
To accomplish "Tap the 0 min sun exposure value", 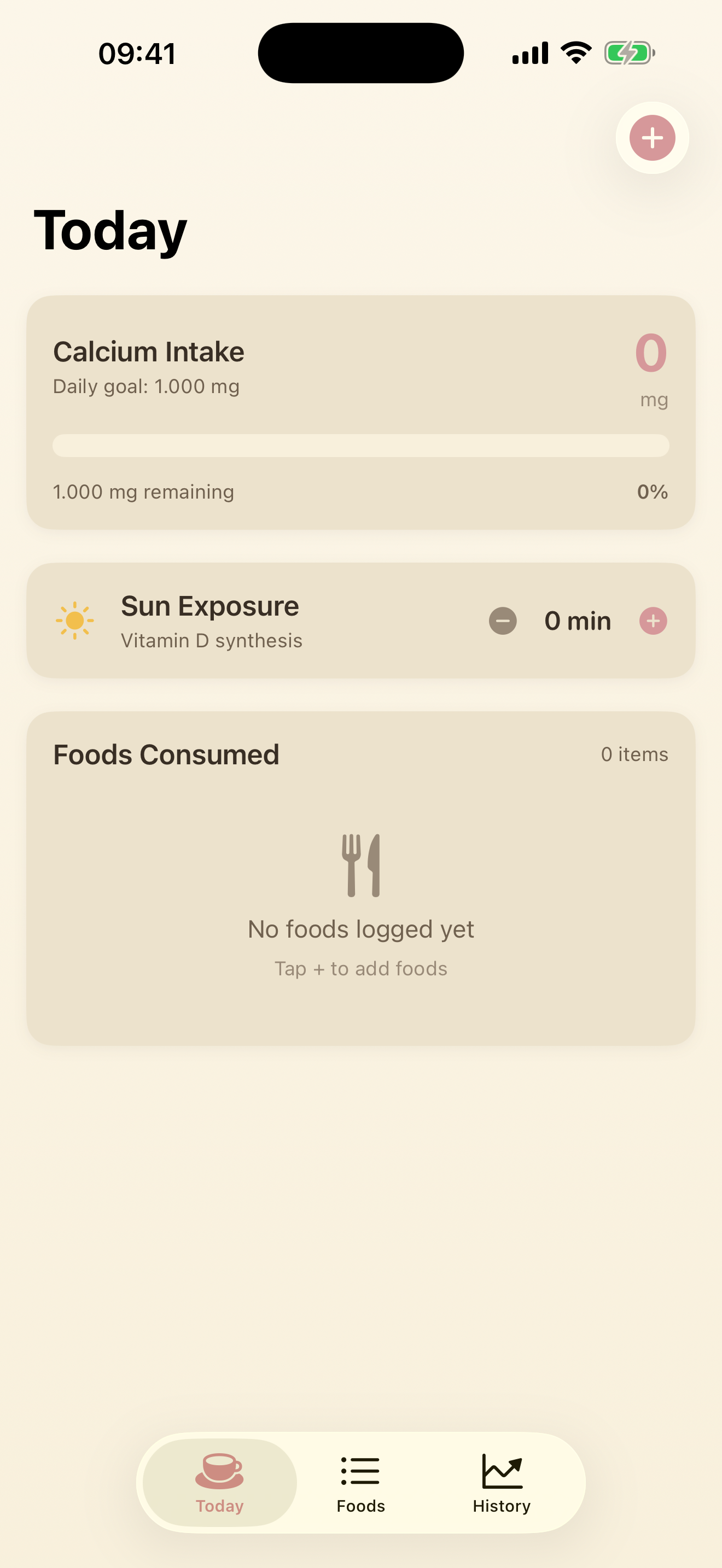I will [578, 621].
